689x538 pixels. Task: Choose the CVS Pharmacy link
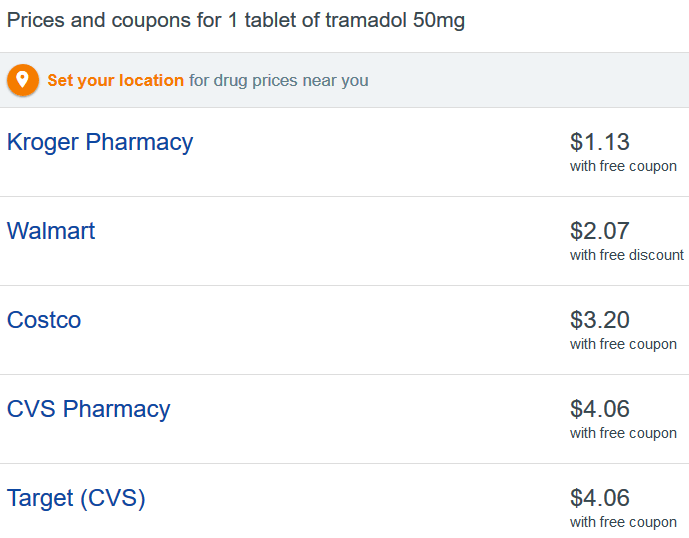[x=88, y=409]
